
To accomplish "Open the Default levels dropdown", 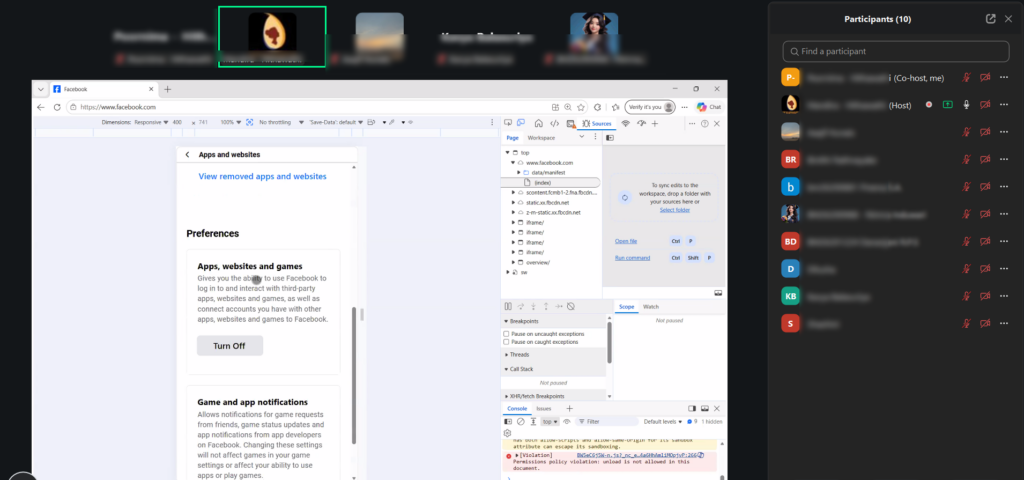I will [x=663, y=422].
